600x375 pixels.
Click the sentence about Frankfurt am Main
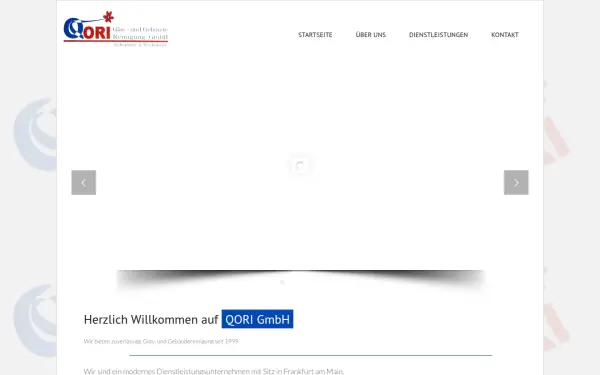click(214, 371)
